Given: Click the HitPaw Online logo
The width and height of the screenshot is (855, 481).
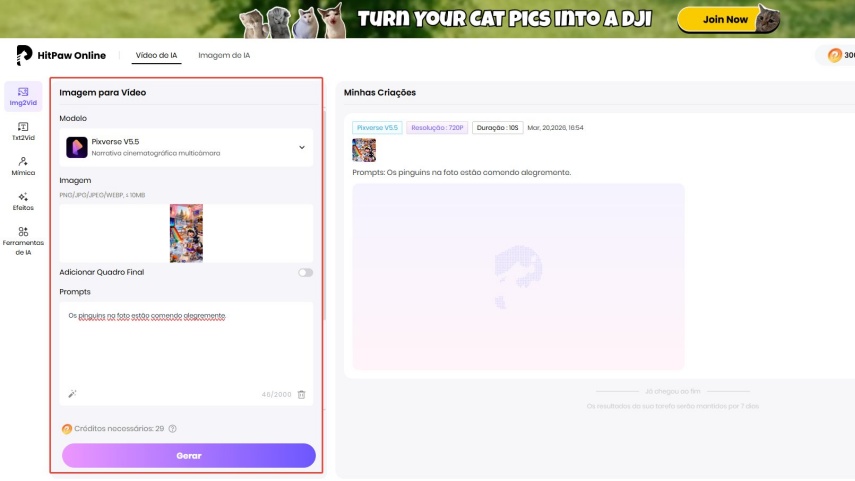Looking at the screenshot, I should pyautogui.click(x=61, y=55).
